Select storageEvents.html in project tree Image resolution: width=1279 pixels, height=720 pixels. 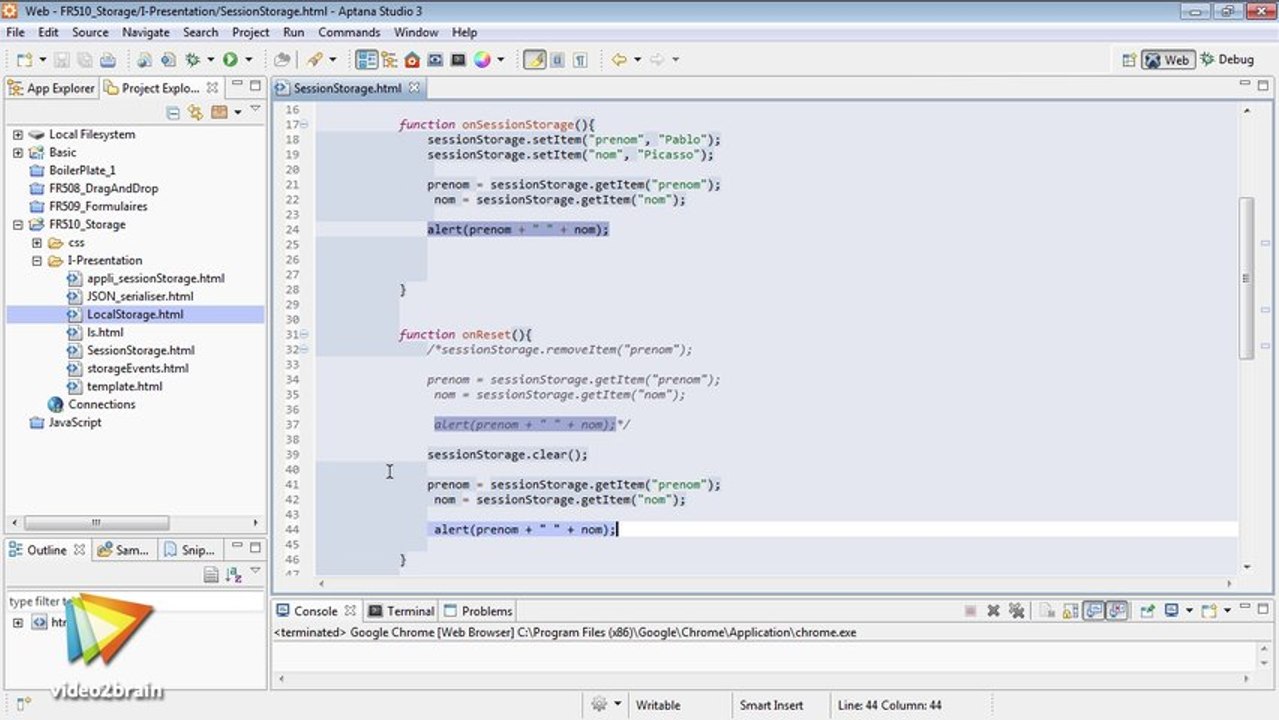click(137, 368)
